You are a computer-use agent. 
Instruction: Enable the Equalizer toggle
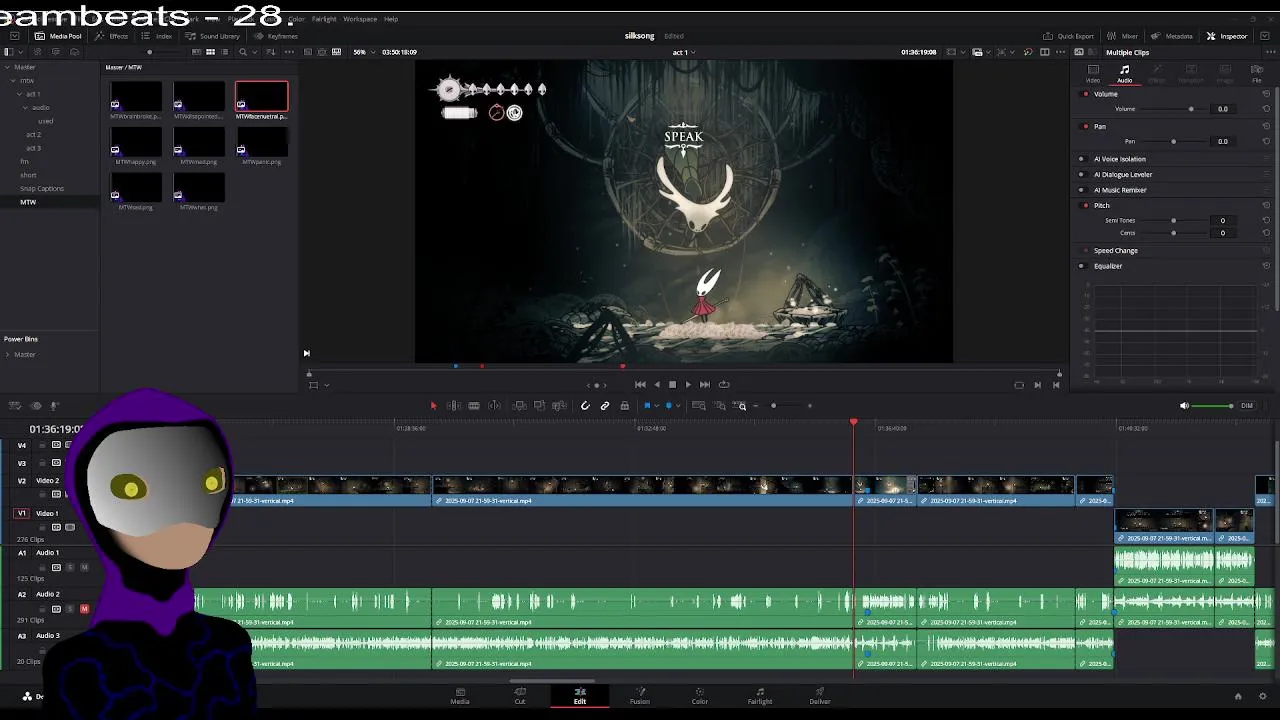[1081, 266]
